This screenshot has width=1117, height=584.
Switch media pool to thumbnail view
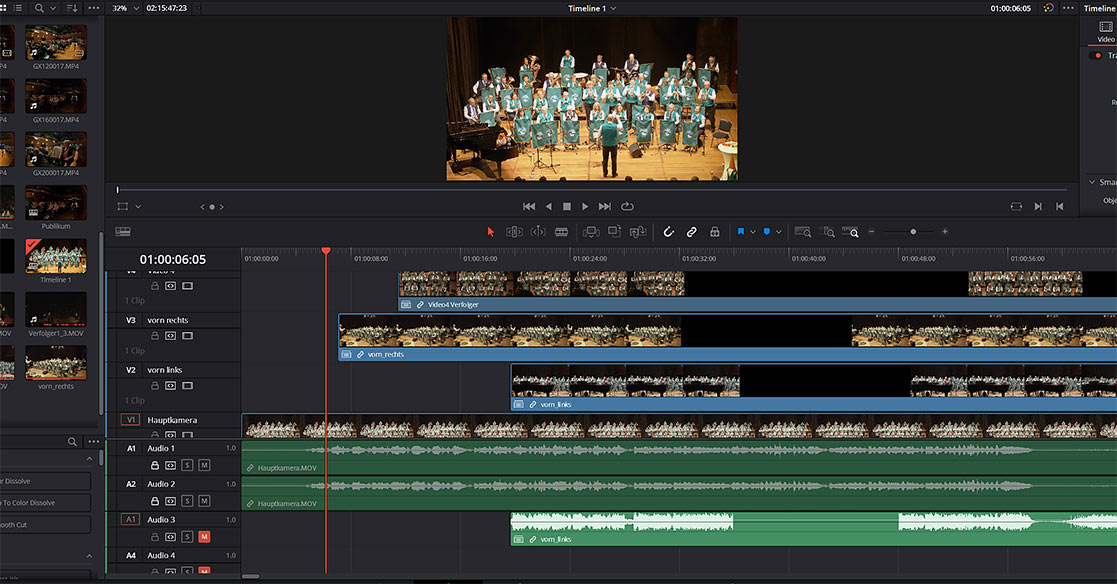click(x=2, y=8)
